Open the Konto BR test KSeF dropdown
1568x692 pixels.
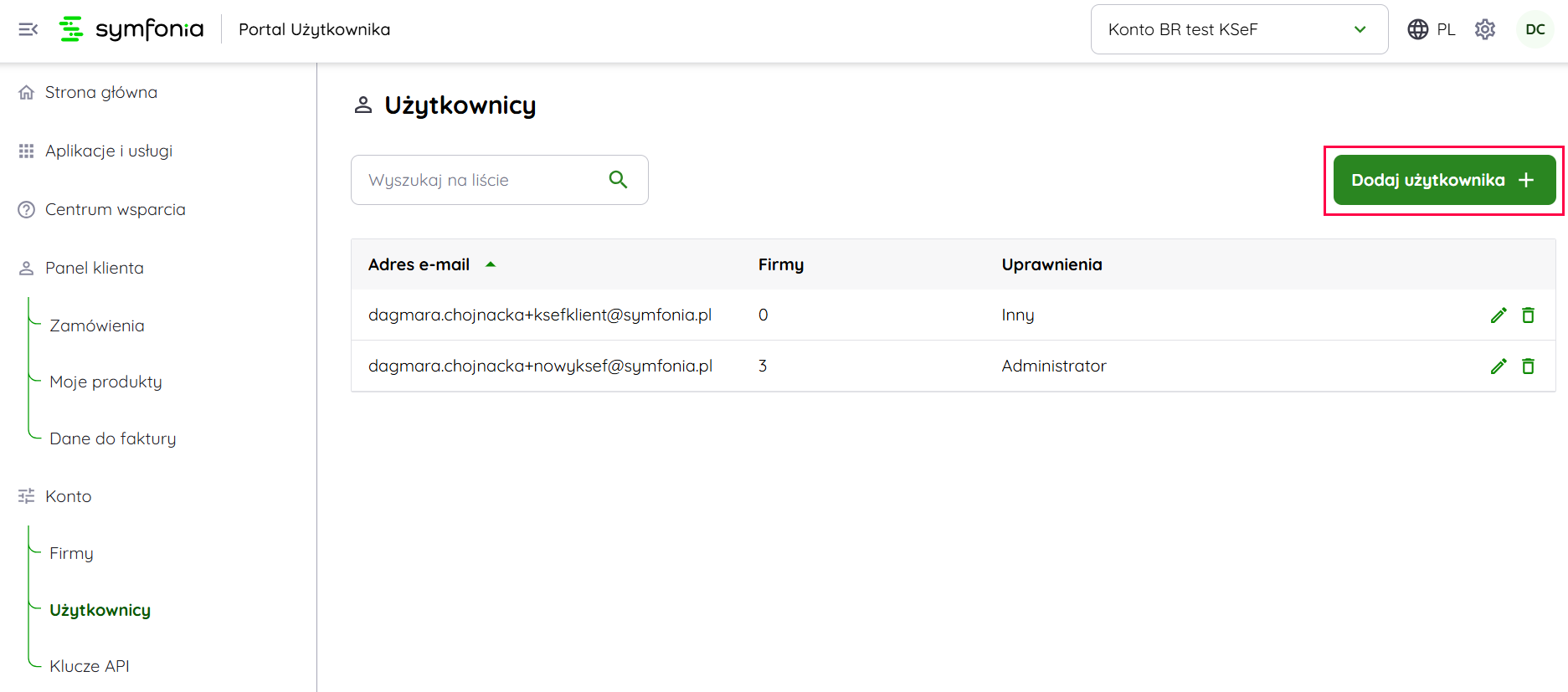click(1238, 29)
